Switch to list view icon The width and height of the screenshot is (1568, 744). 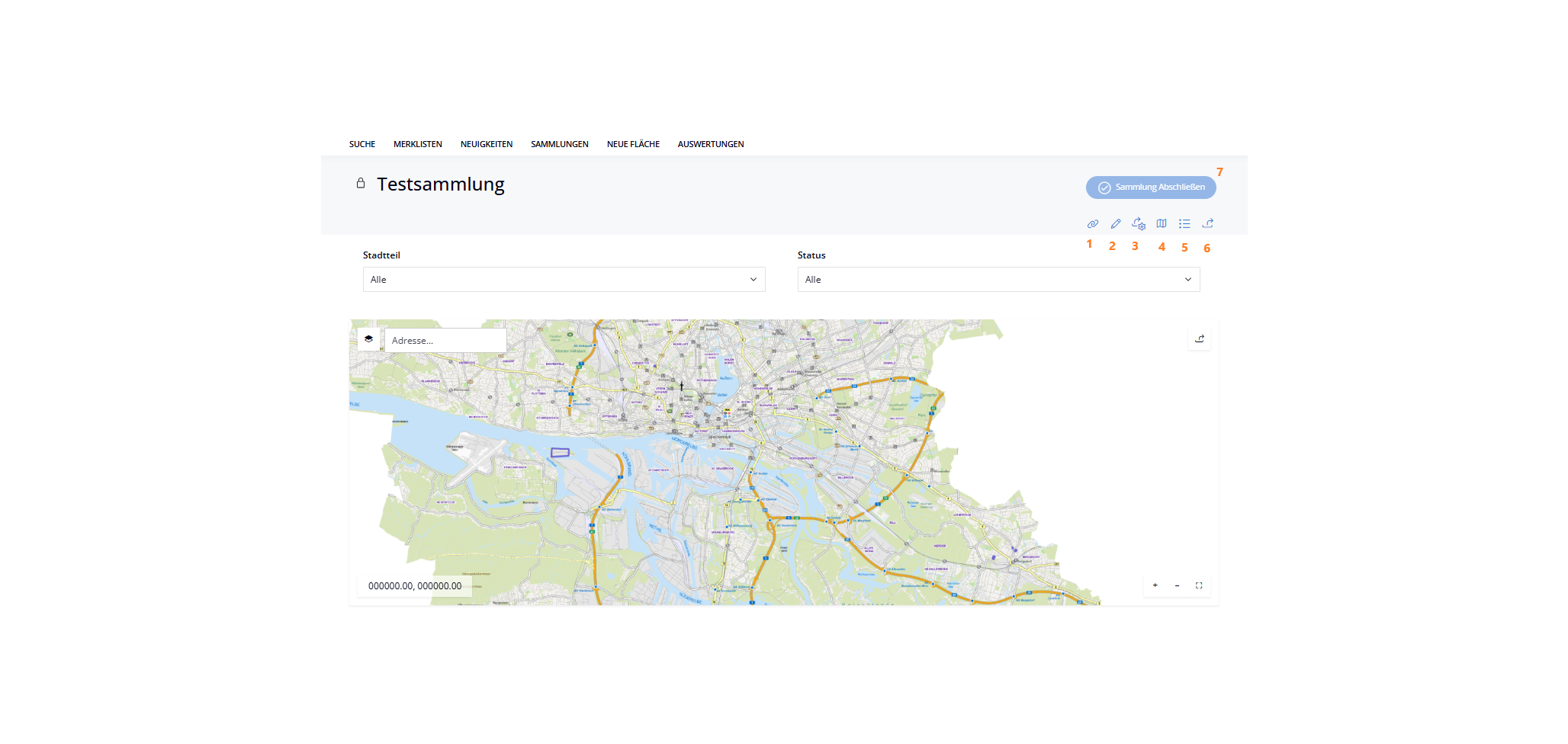(1184, 224)
